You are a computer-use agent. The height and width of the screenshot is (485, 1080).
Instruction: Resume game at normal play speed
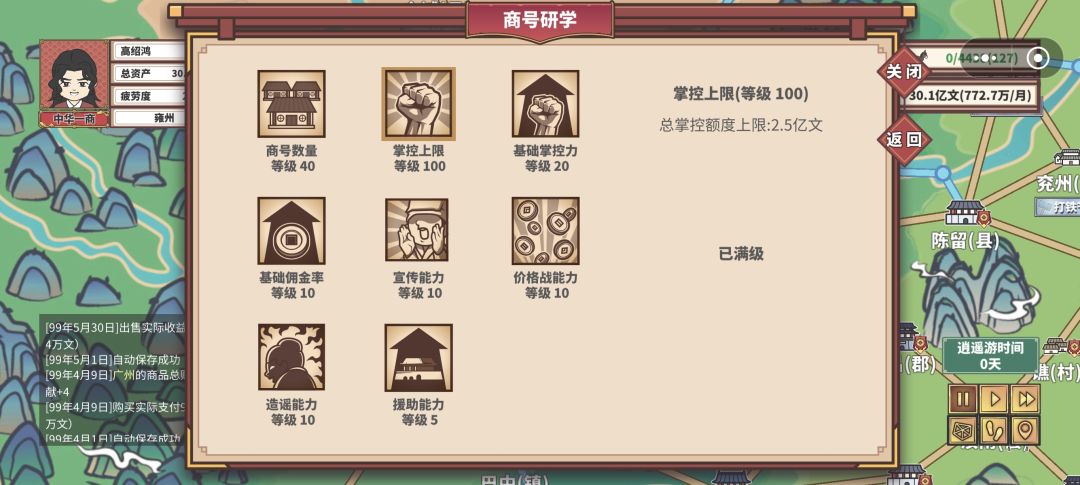pyautogui.click(x=995, y=399)
